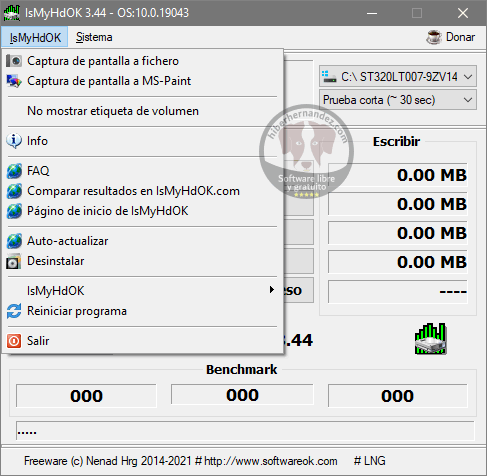This screenshot has width=487, height=476.
Task: Open the softwareok.com link in status bar
Action: coord(271,461)
